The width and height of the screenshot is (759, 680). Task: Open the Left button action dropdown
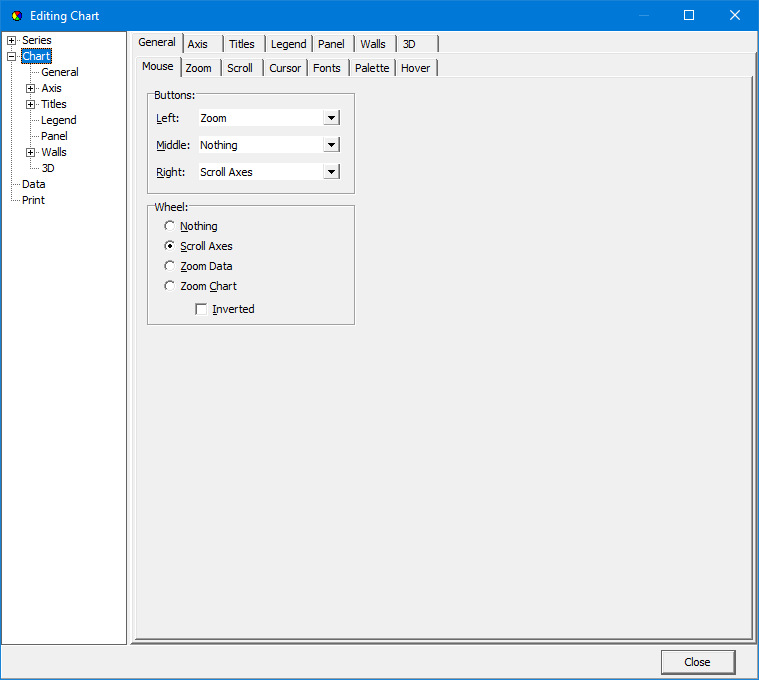(331, 118)
